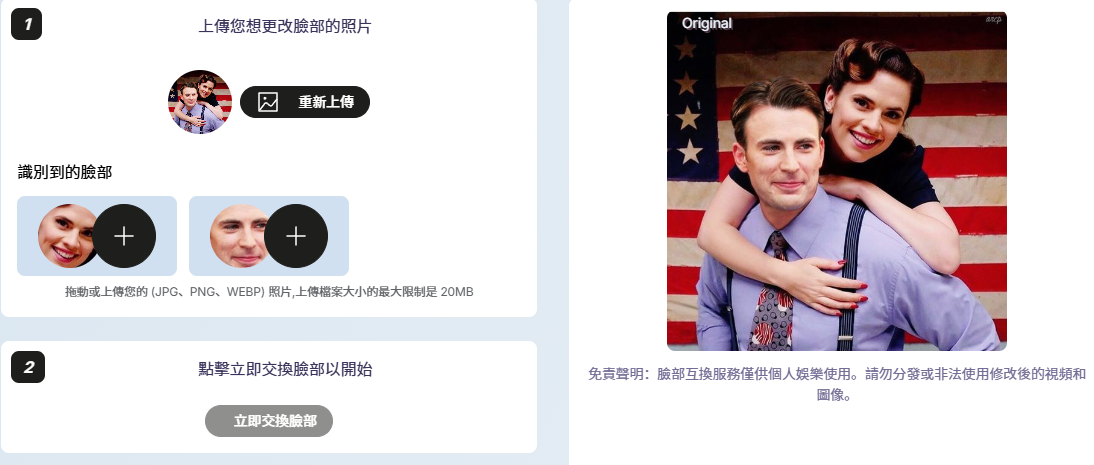The width and height of the screenshot is (1094, 465).
Task: Click the plus button beside the man's detected face
Action: click(x=296, y=236)
